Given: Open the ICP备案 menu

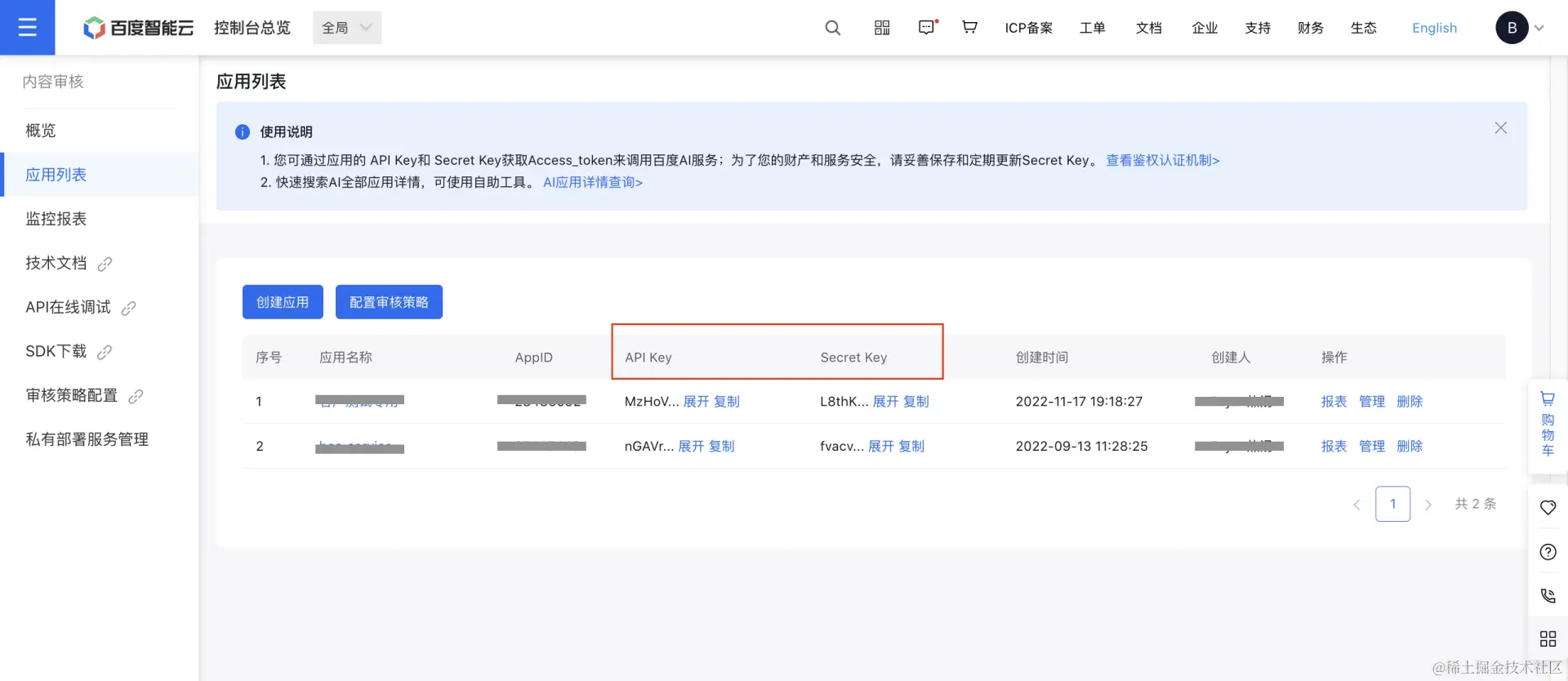Looking at the screenshot, I should click(x=1028, y=28).
